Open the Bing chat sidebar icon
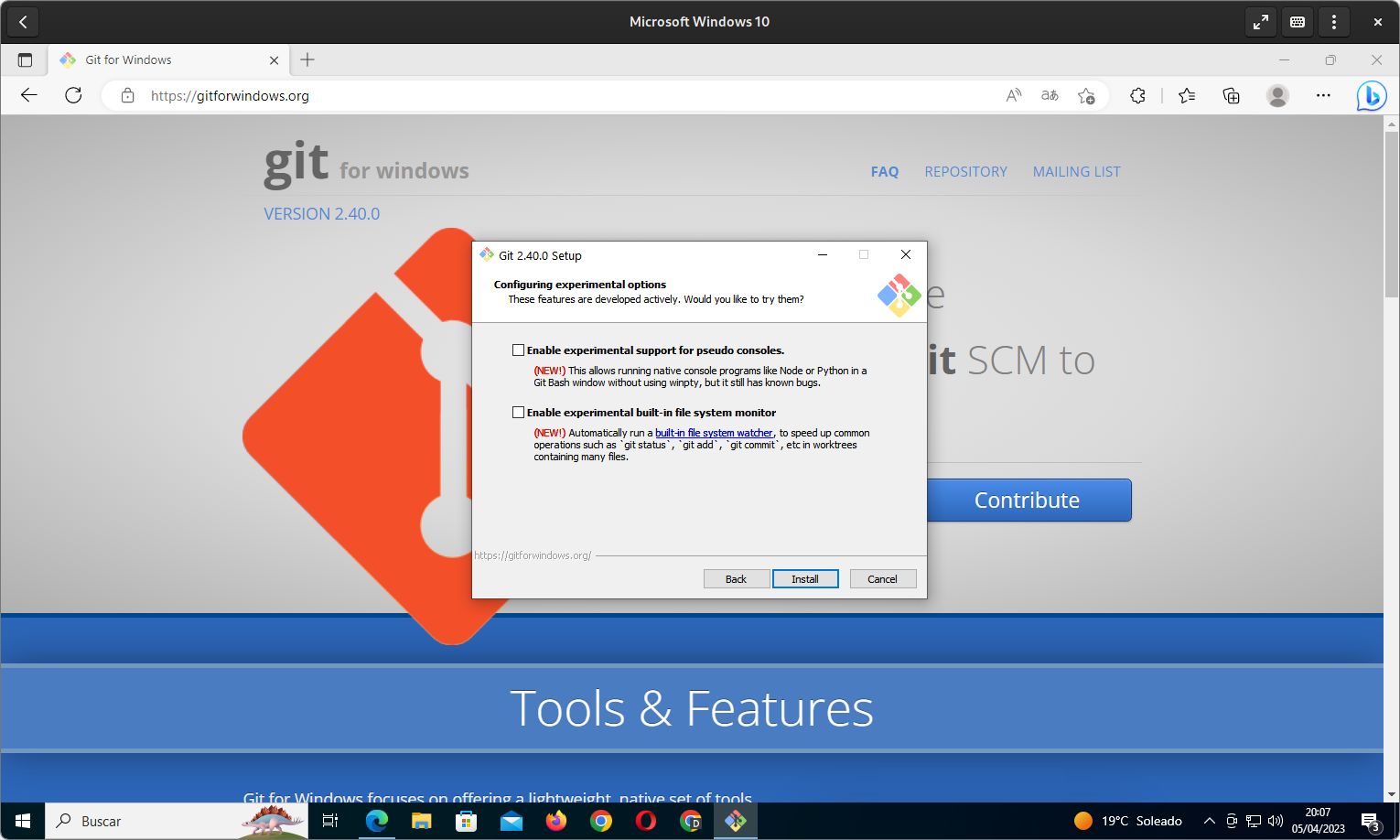Viewport: 1400px width, 840px height. click(1371, 95)
